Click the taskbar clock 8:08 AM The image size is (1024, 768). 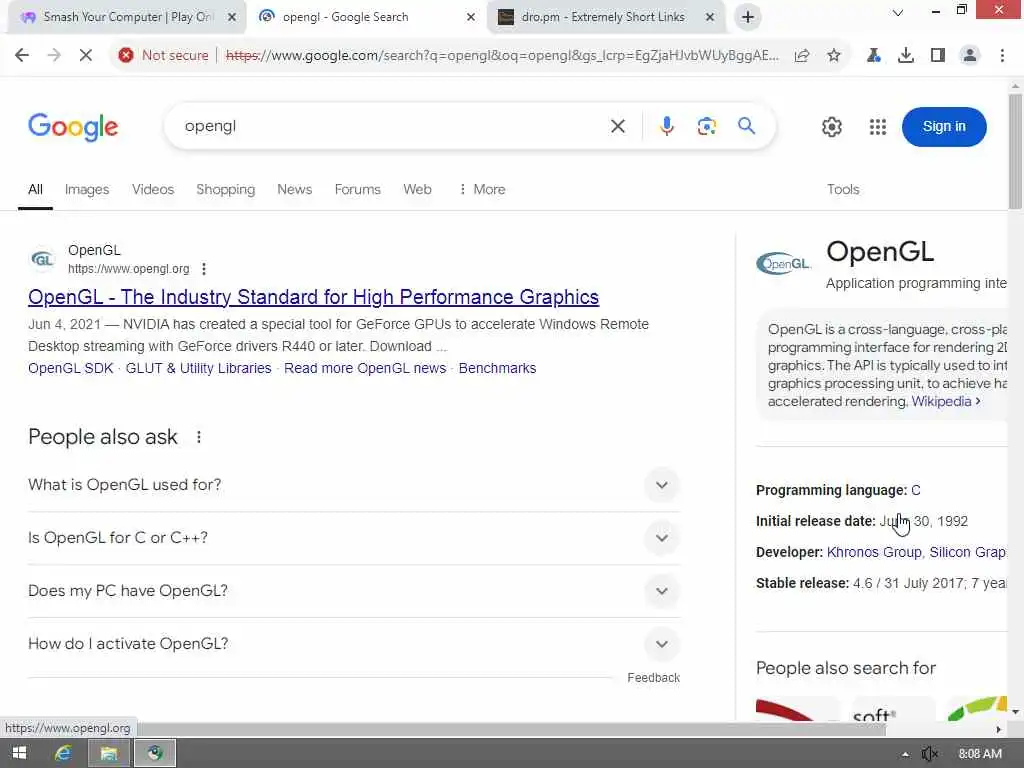[x=980, y=754]
